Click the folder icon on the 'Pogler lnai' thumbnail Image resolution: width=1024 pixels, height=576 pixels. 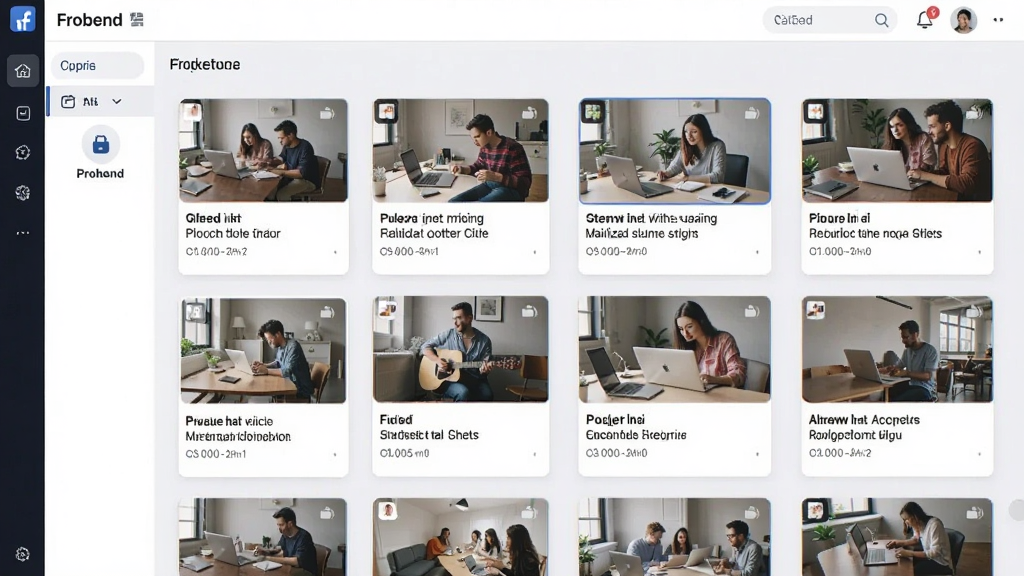point(752,312)
